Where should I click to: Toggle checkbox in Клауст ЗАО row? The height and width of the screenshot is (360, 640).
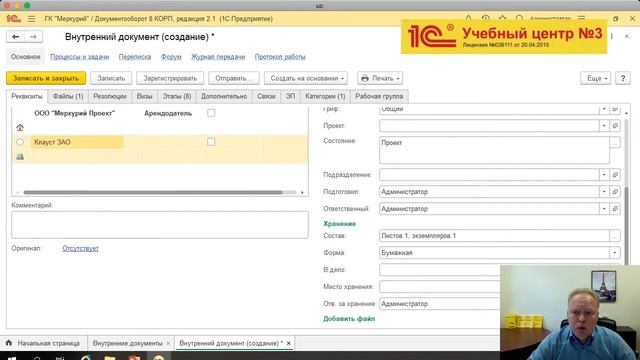[x=211, y=142]
